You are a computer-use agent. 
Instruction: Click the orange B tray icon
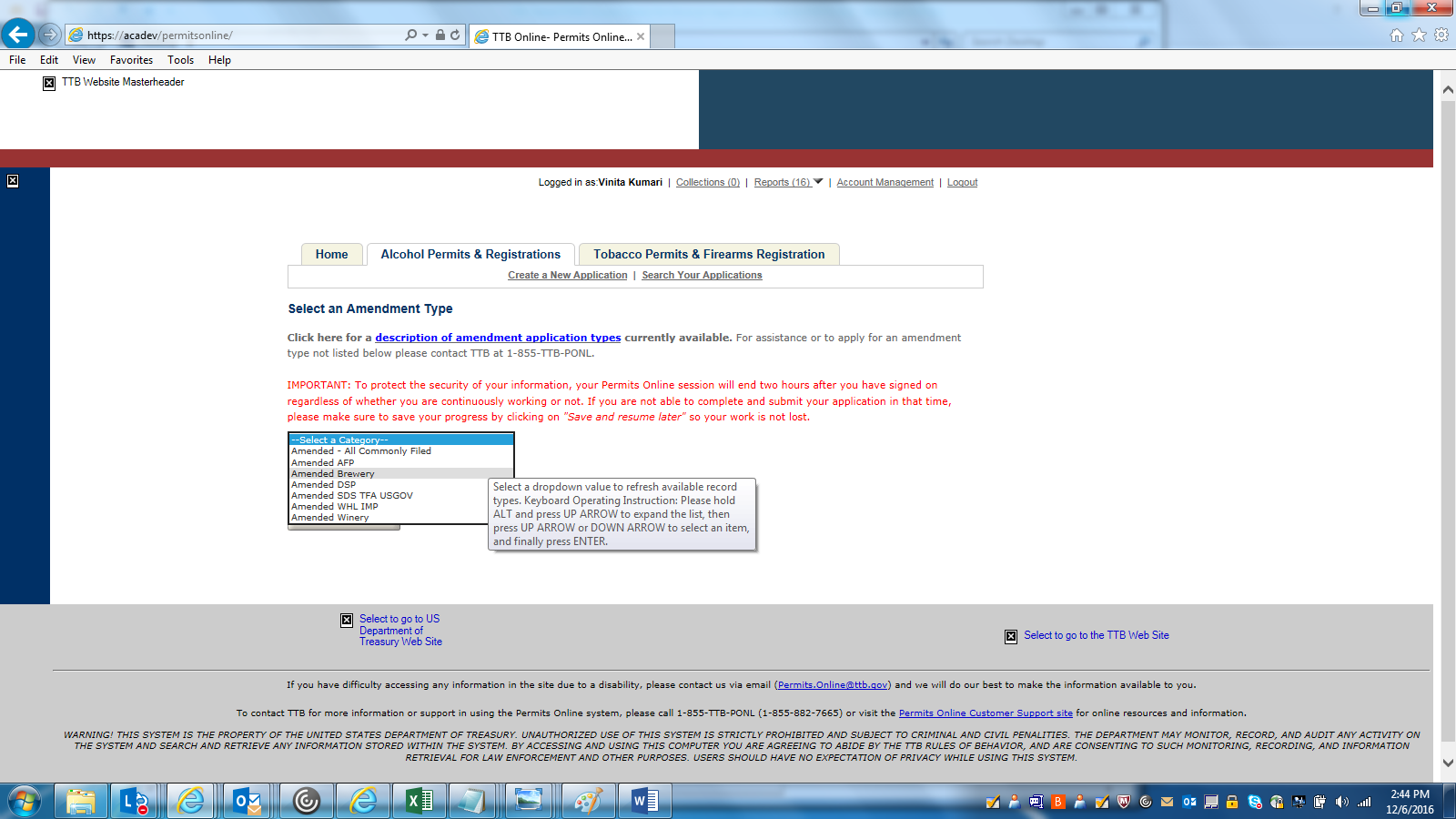[1058, 802]
